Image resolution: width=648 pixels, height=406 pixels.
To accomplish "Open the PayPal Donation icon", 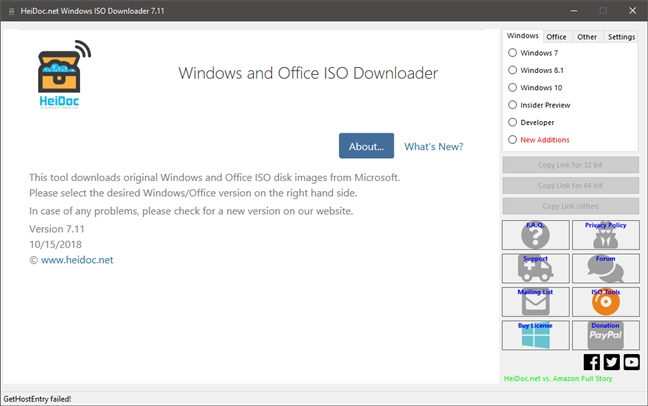I will 605,335.
